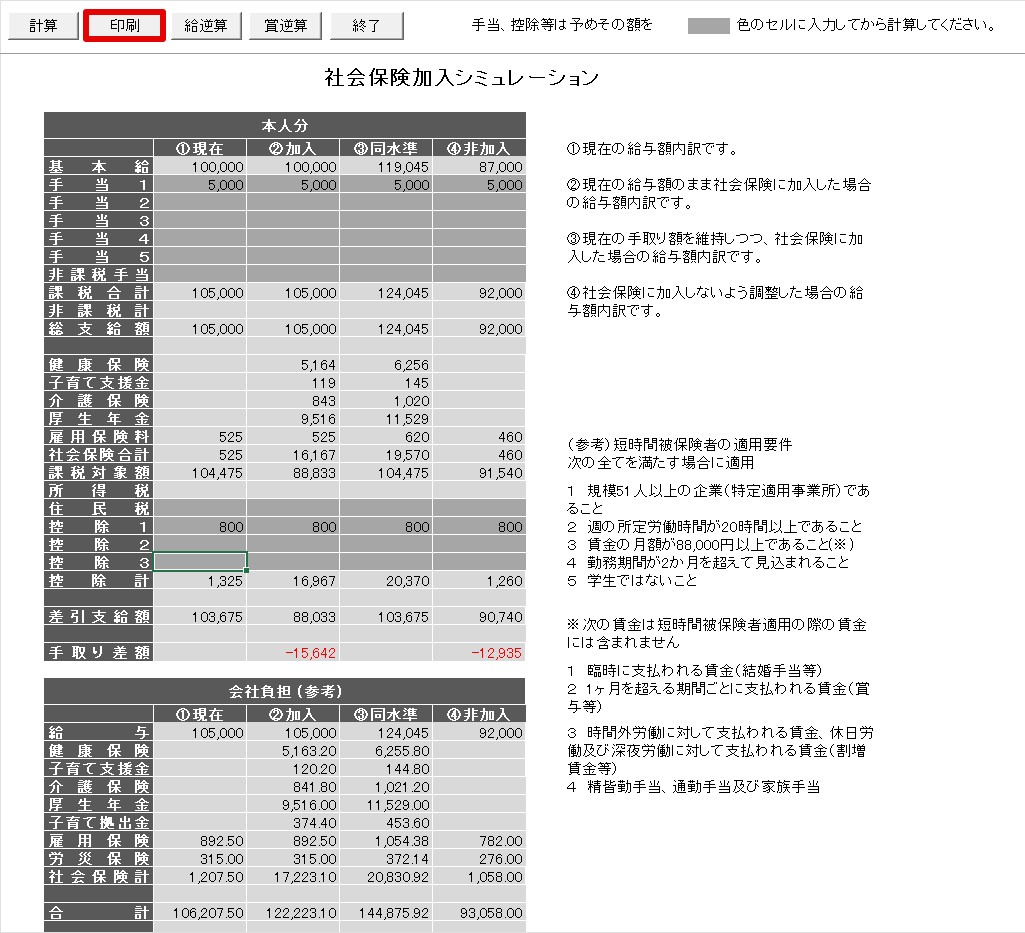Select the 手取り差額 value -15,642

coord(293,653)
